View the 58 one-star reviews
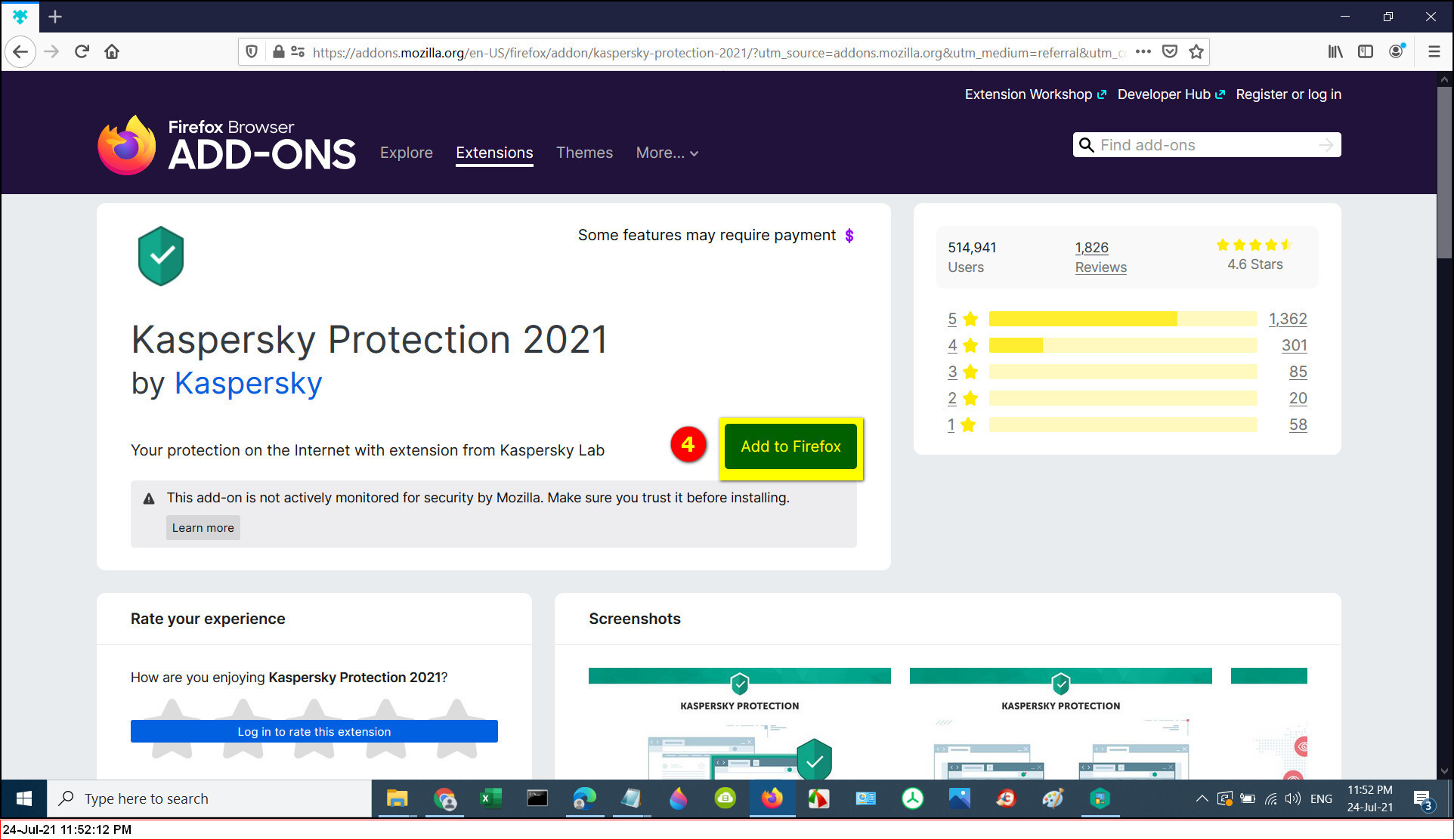1454x840 pixels. 1298,425
